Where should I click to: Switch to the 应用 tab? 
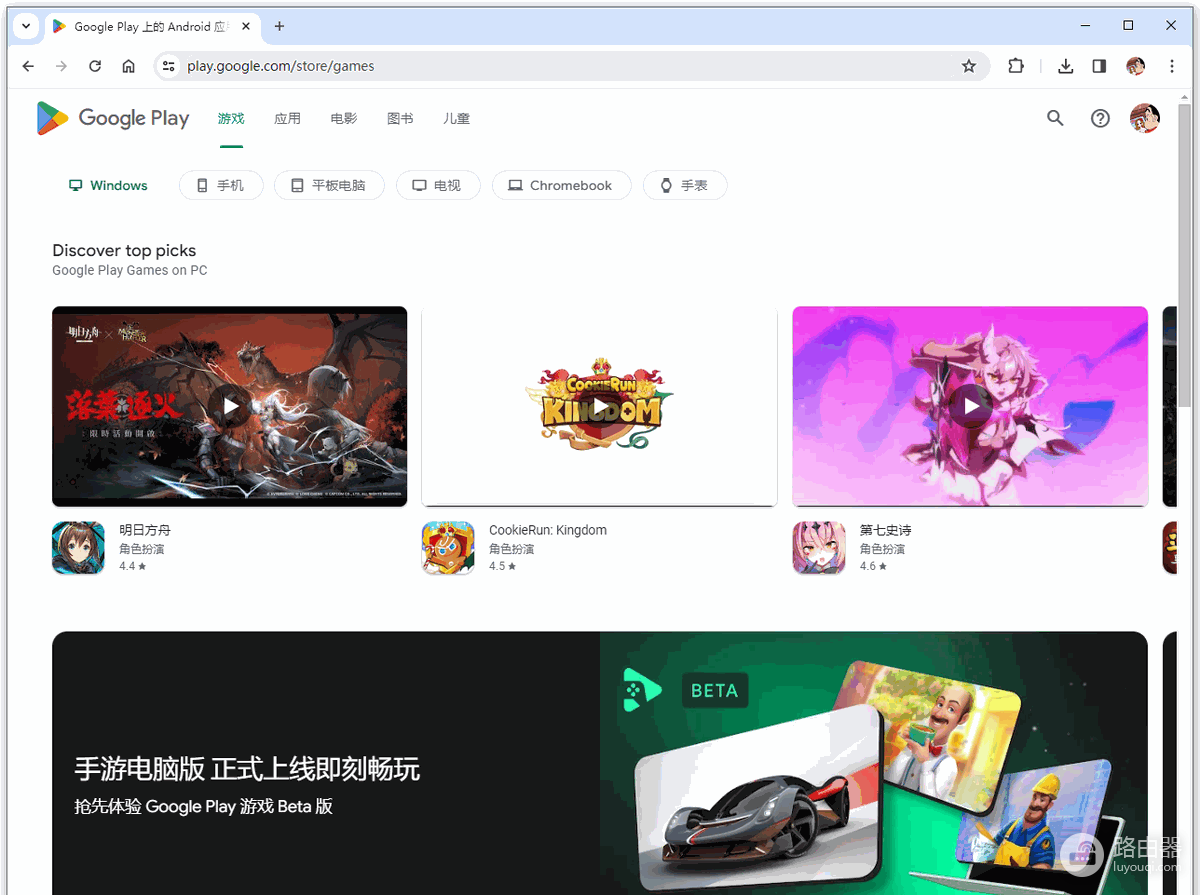[287, 118]
